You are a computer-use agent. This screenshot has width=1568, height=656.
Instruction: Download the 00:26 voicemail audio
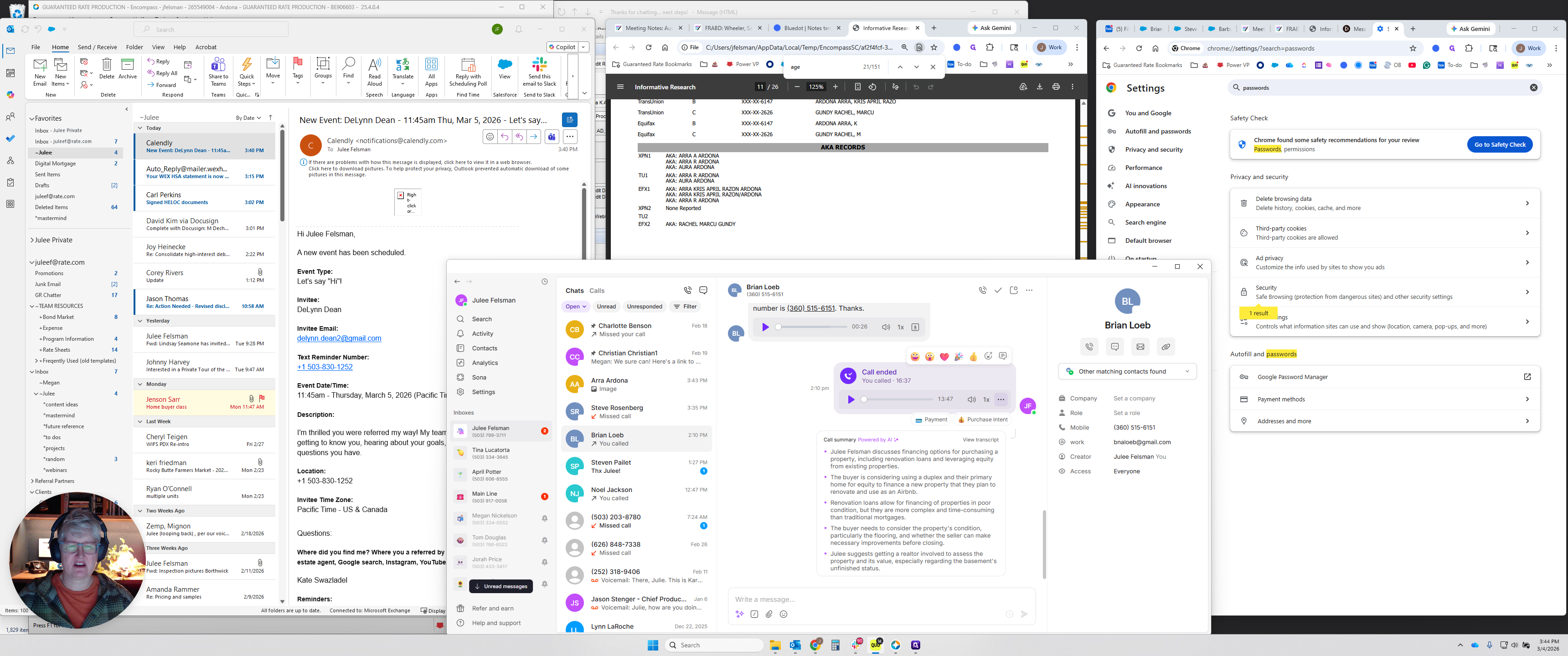[x=915, y=327]
